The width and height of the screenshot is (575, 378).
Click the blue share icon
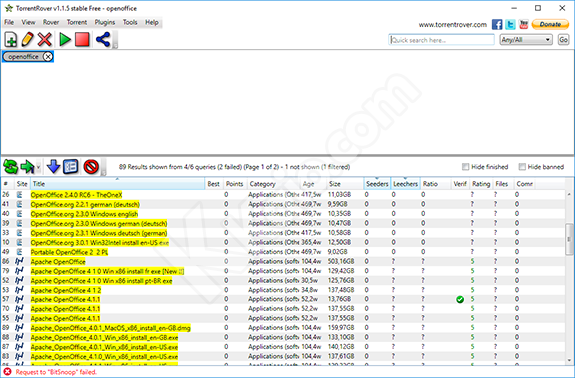tap(103, 40)
